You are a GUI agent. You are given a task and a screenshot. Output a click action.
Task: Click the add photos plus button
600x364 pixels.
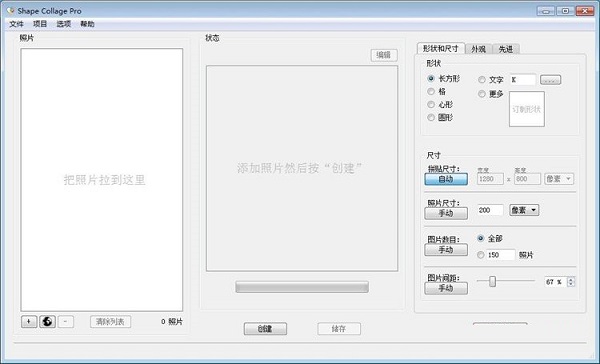pyautogui.click(x=29, y=322)
